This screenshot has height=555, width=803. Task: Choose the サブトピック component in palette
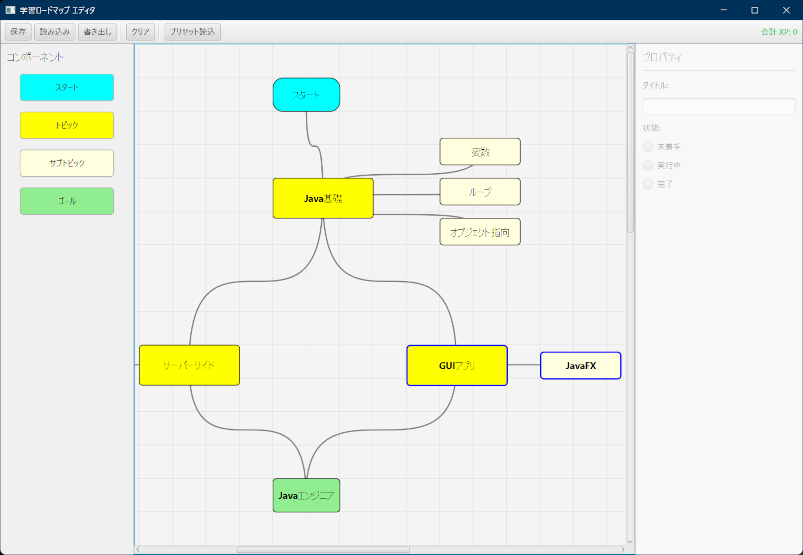click(67, 163)
